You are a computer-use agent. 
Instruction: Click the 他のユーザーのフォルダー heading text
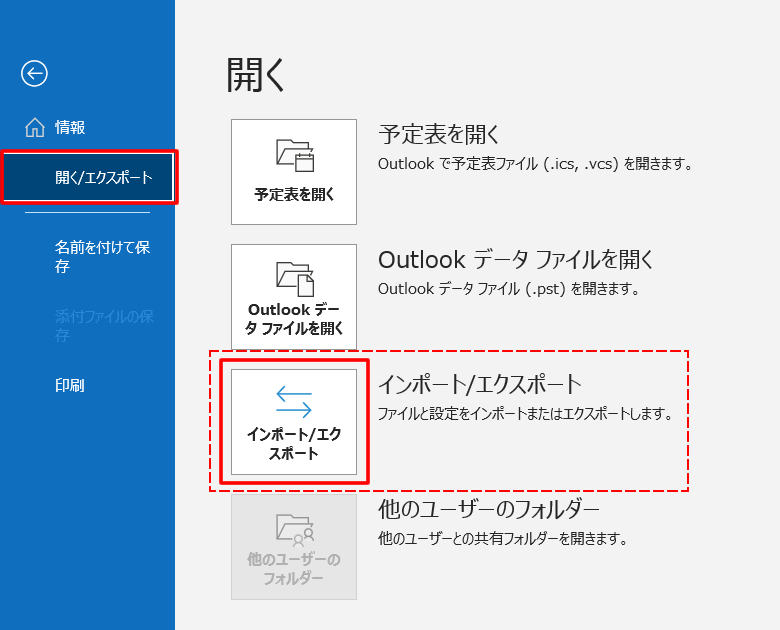489,509
